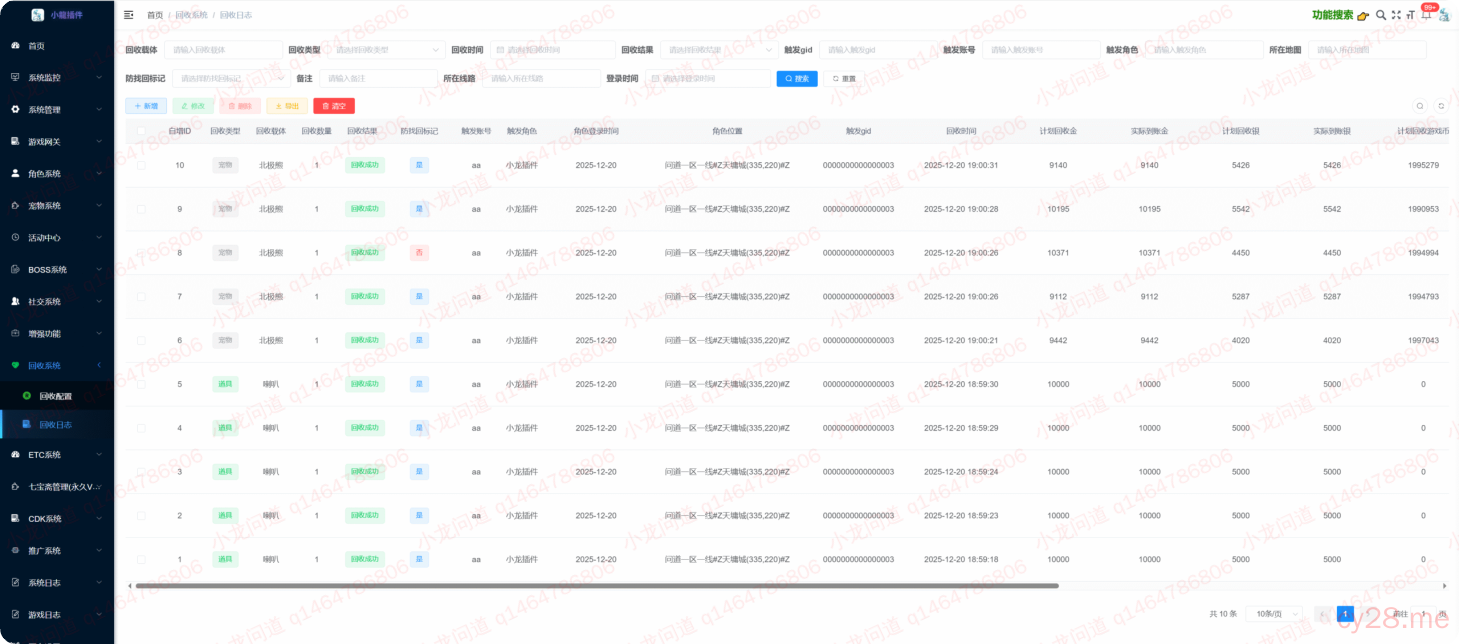Toggle search panel with round magnifier icon
The width and height of the screenshot is (1459, 644).
pos(1419,106)
